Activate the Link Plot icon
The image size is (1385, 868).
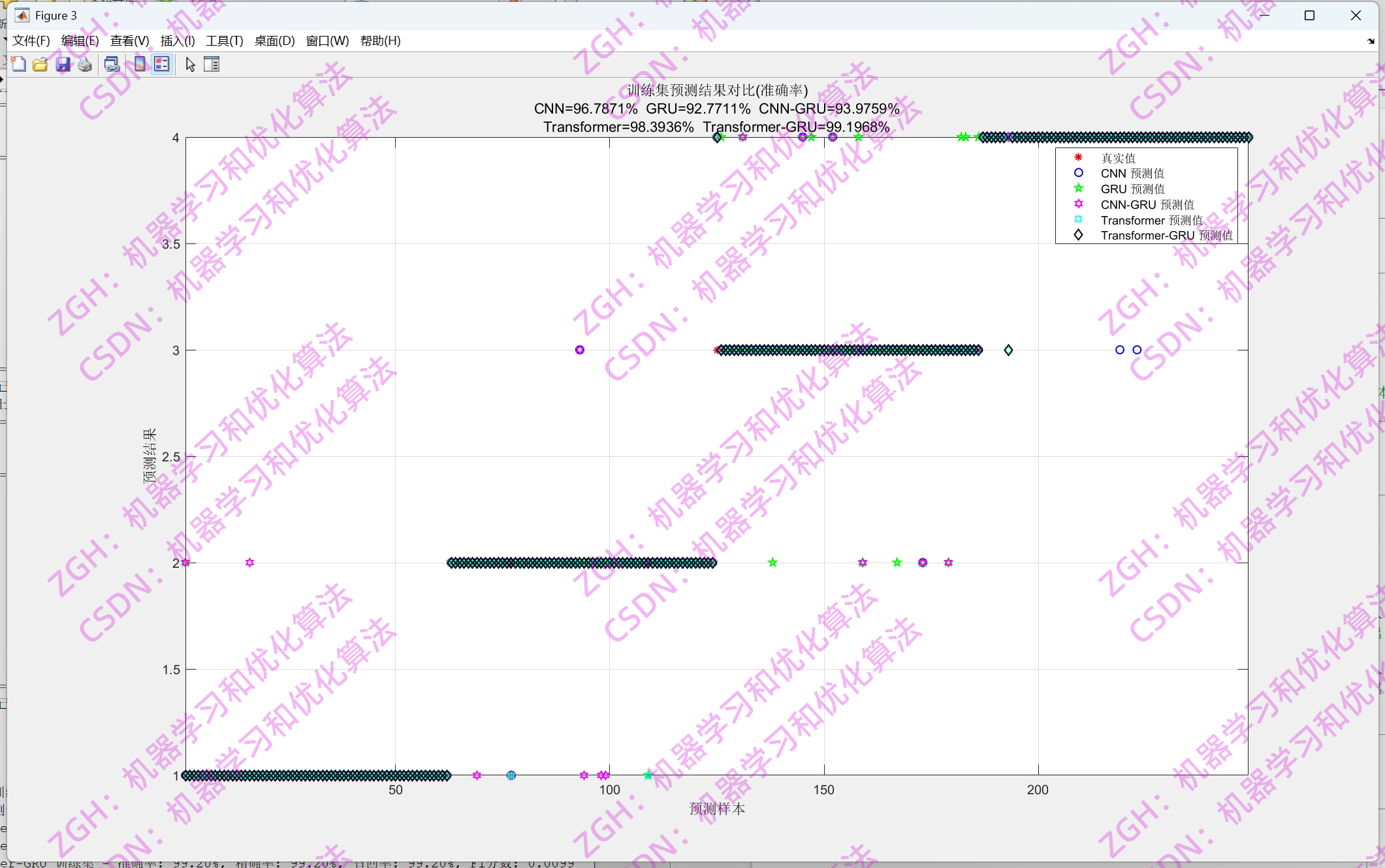coord(112,64)
